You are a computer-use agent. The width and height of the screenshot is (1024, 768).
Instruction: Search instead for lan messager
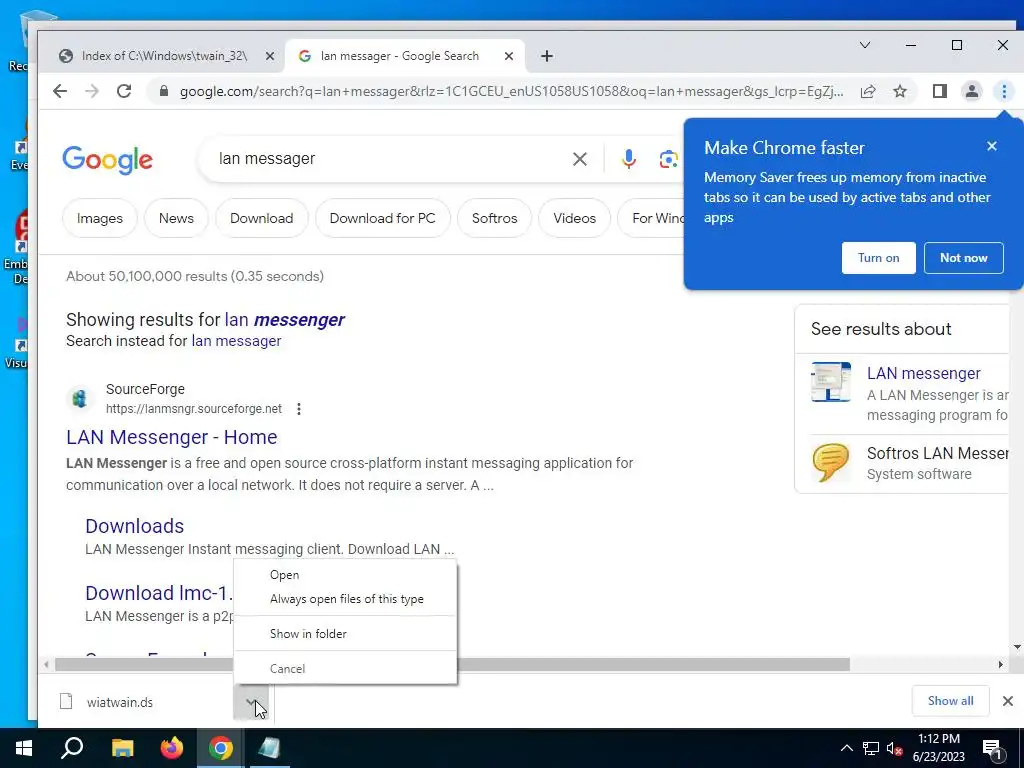pyautogui.click(x=236, y=341)
